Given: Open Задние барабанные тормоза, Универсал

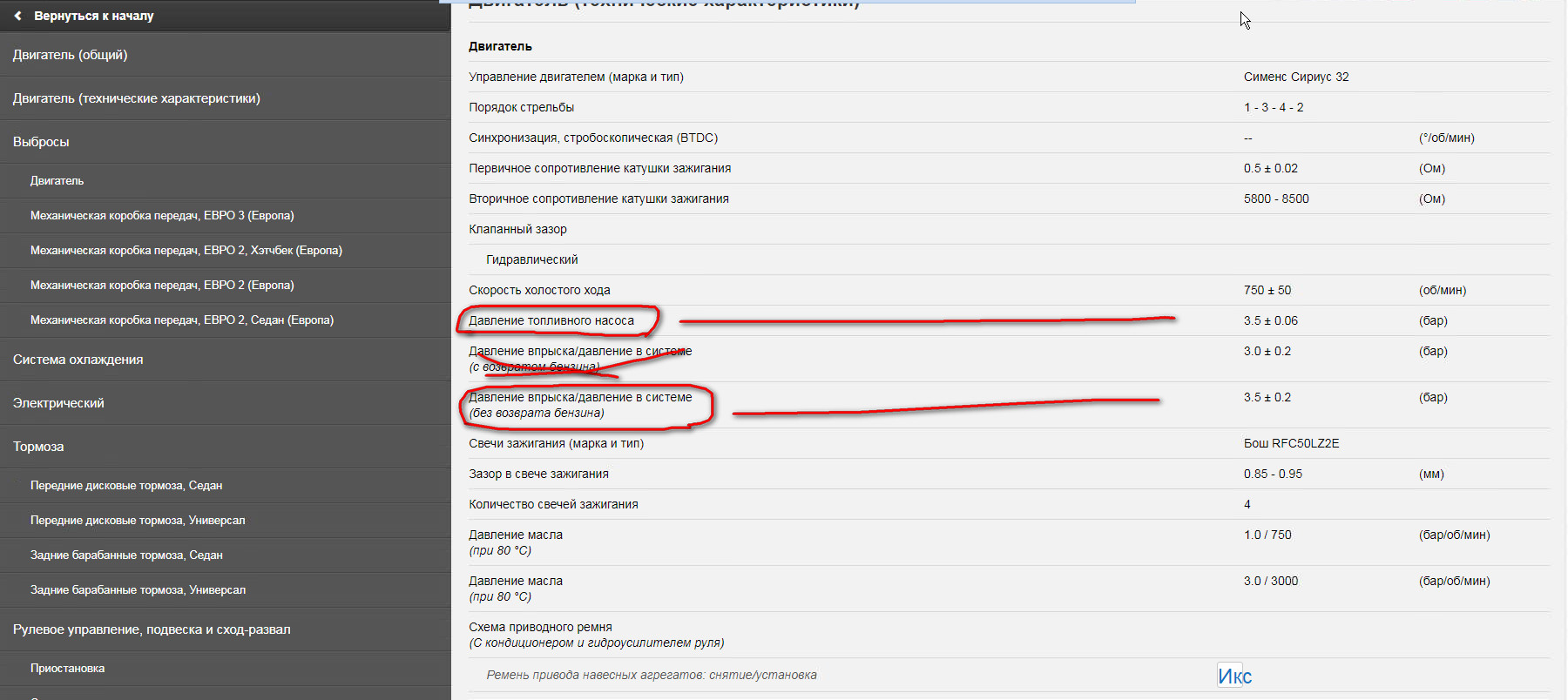Looking at the screenshot, I should point(138,590).
